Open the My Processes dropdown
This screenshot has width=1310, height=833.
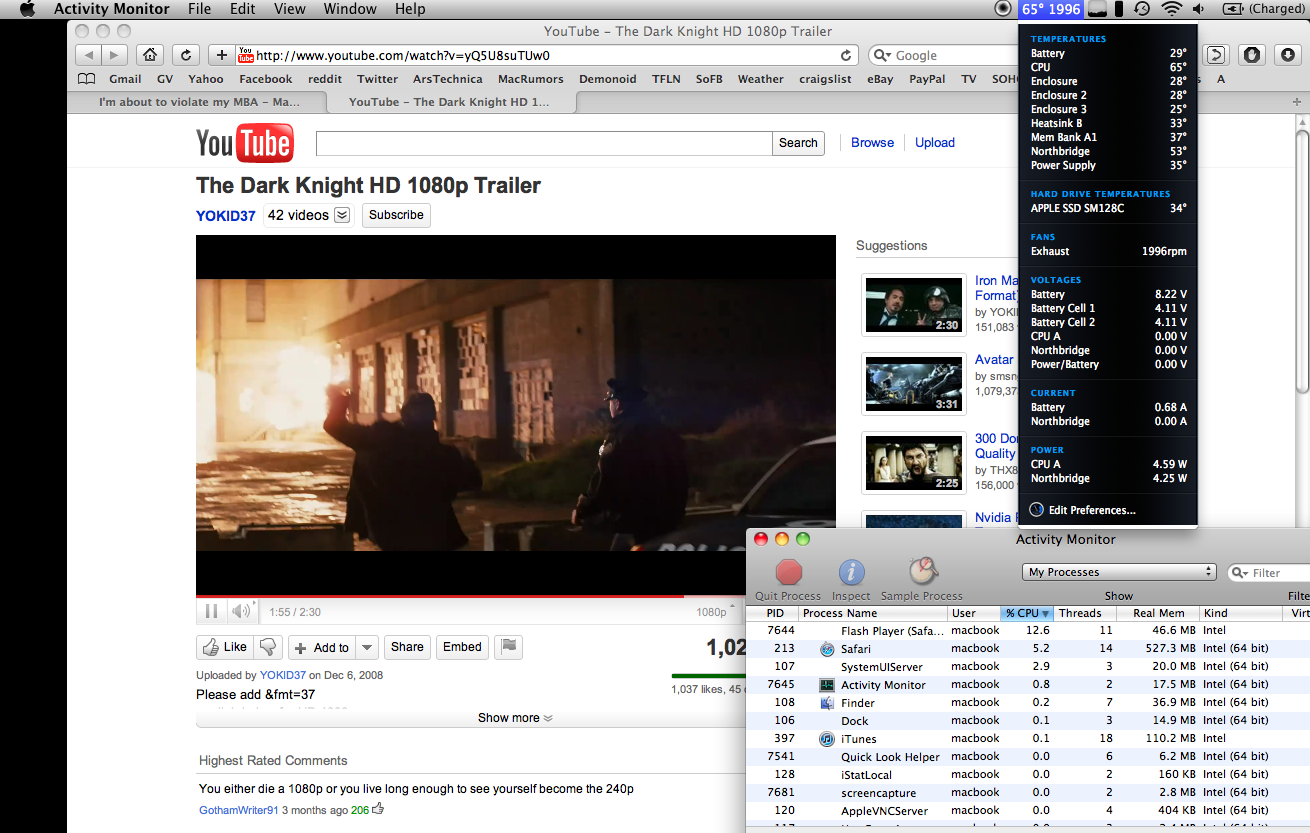click(x=1119, y=572)
